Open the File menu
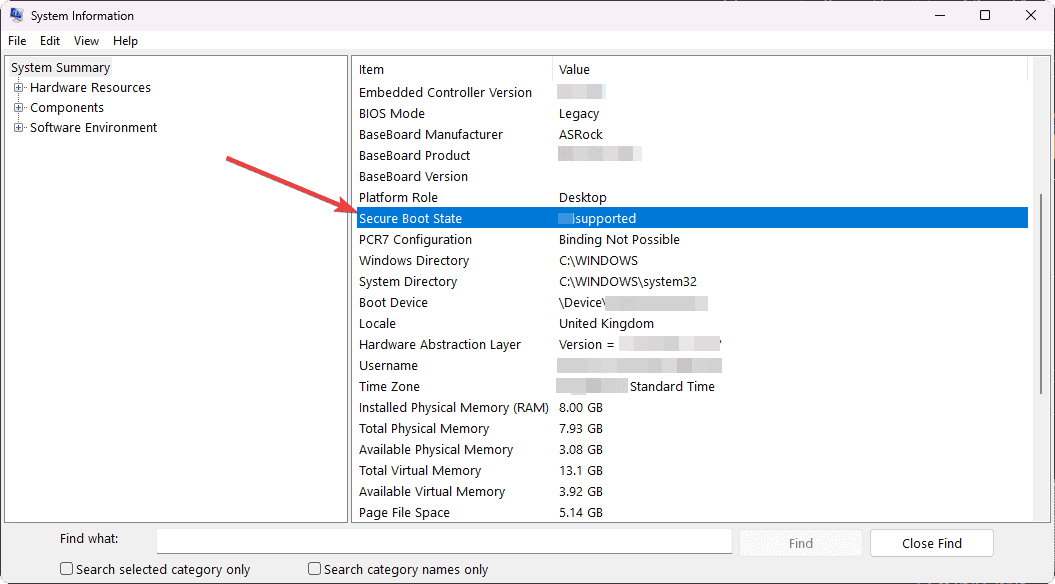 (17, 40)
